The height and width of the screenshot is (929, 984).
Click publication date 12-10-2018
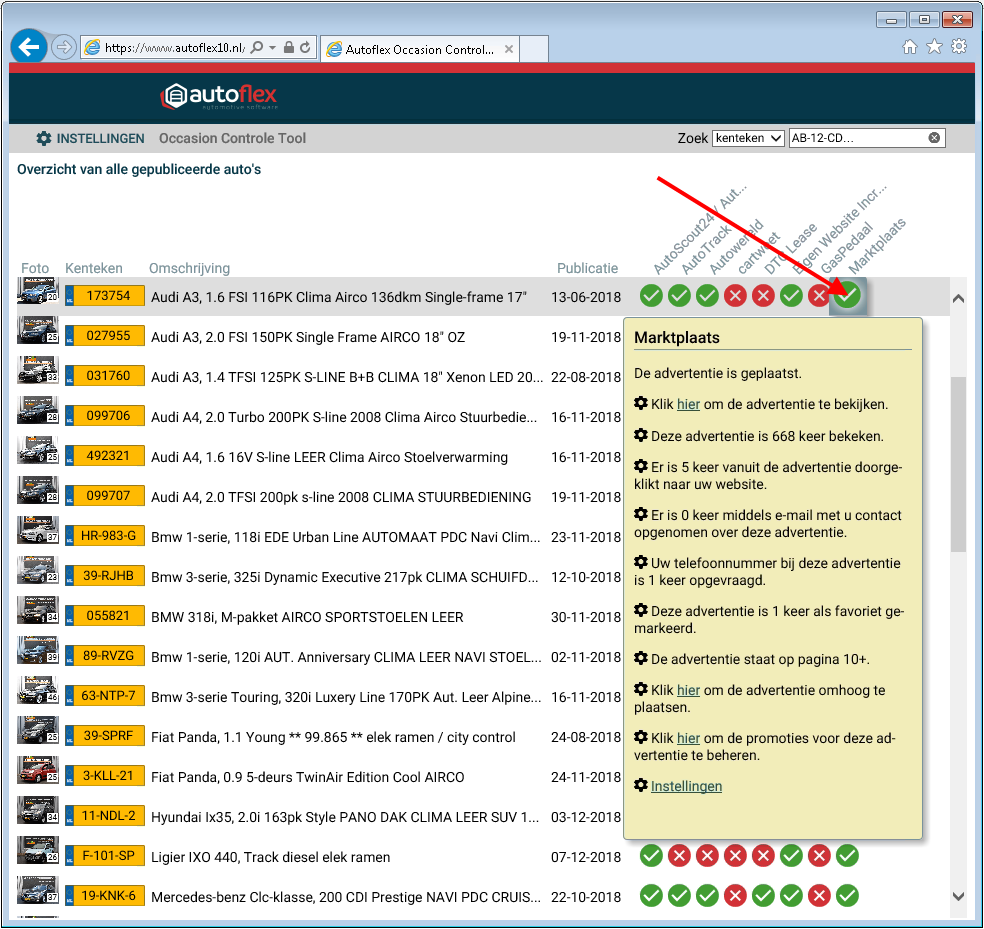click(x=586, y=577)
